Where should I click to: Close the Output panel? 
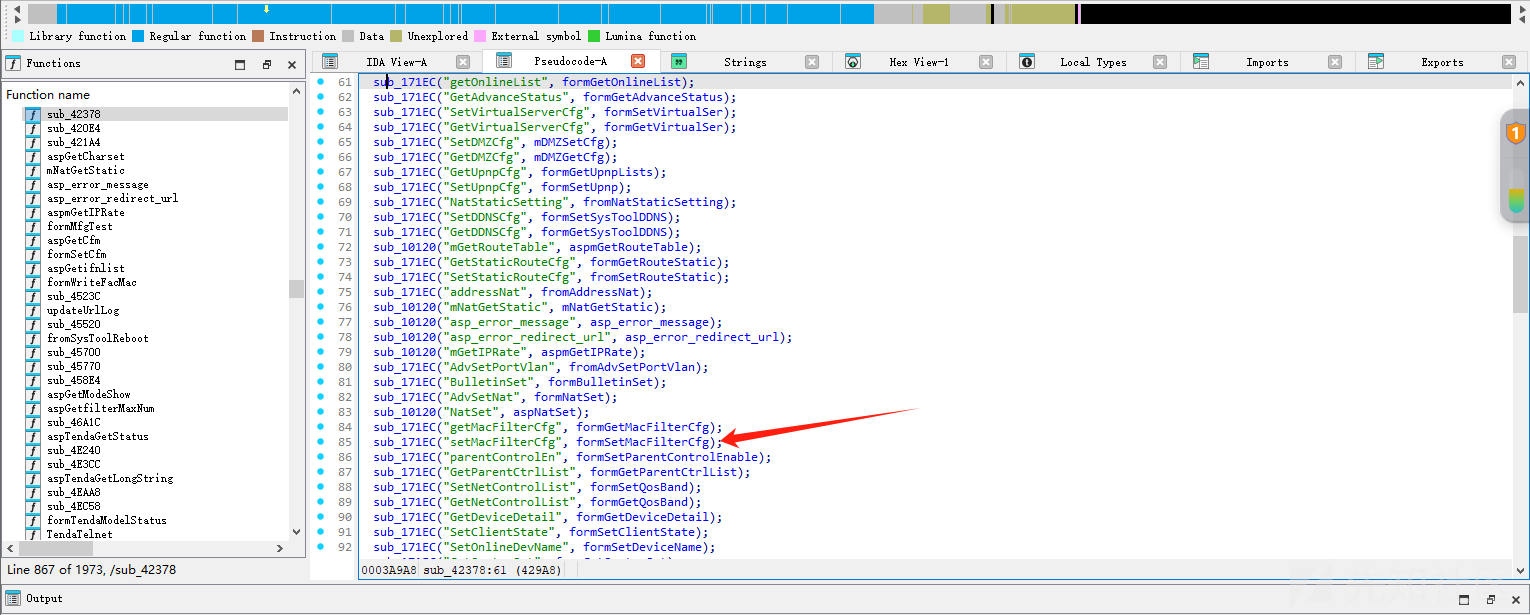[x=1516, y=599]
